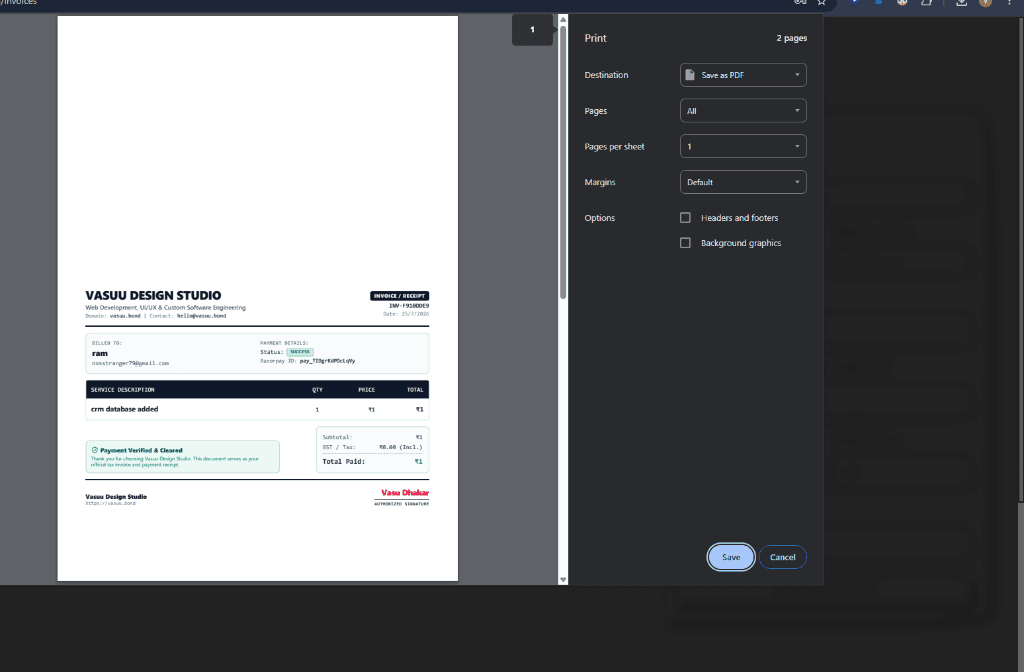Click the bookmark star icon in address bar
1024x672 pixels.
(x=822, y=3)
